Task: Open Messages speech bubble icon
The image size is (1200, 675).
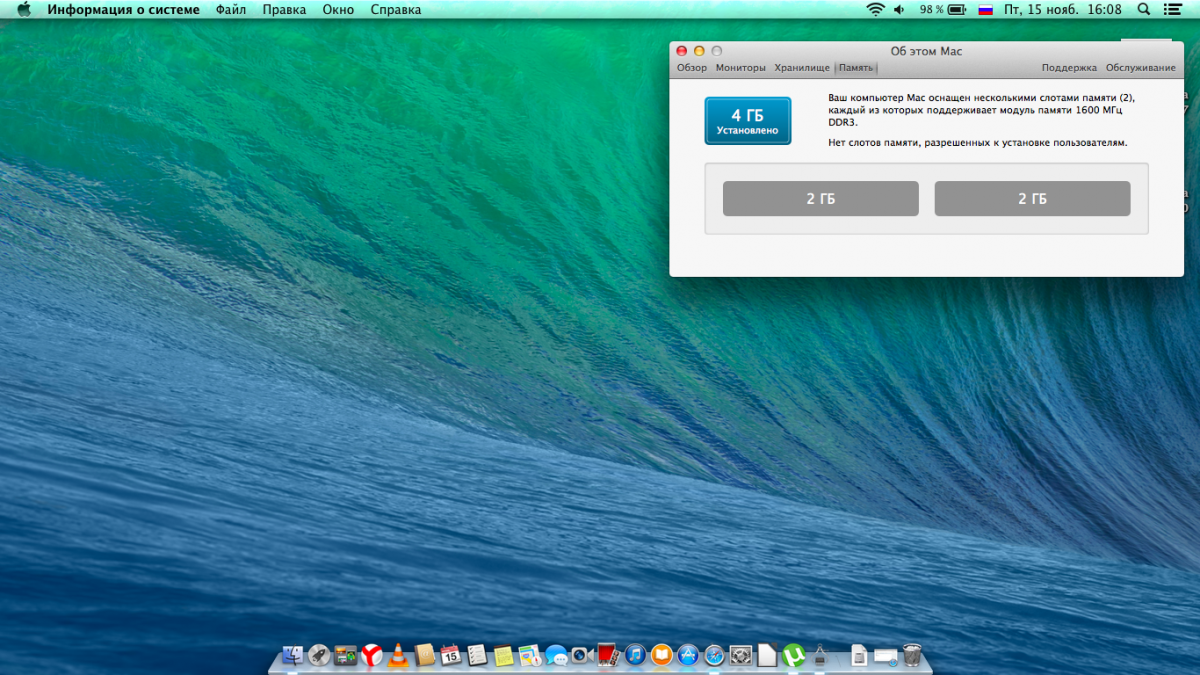Action: coord(556,655)
